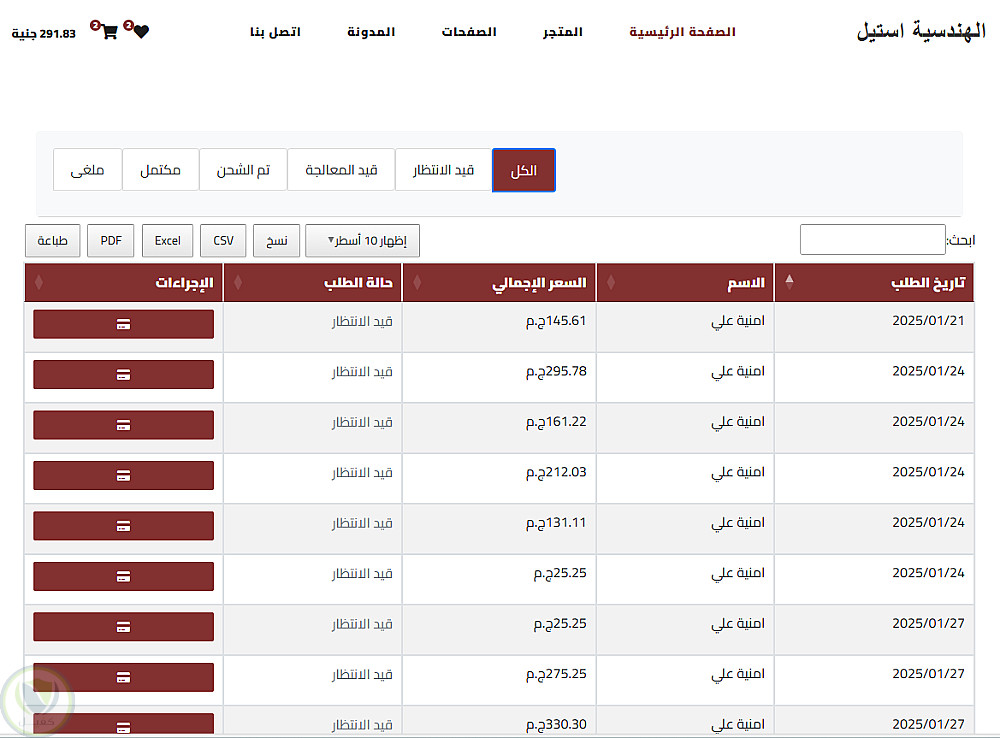The height and width of the screenshot is (738, 1000).
Task: Export table as CSV
Action: [223, 240]
